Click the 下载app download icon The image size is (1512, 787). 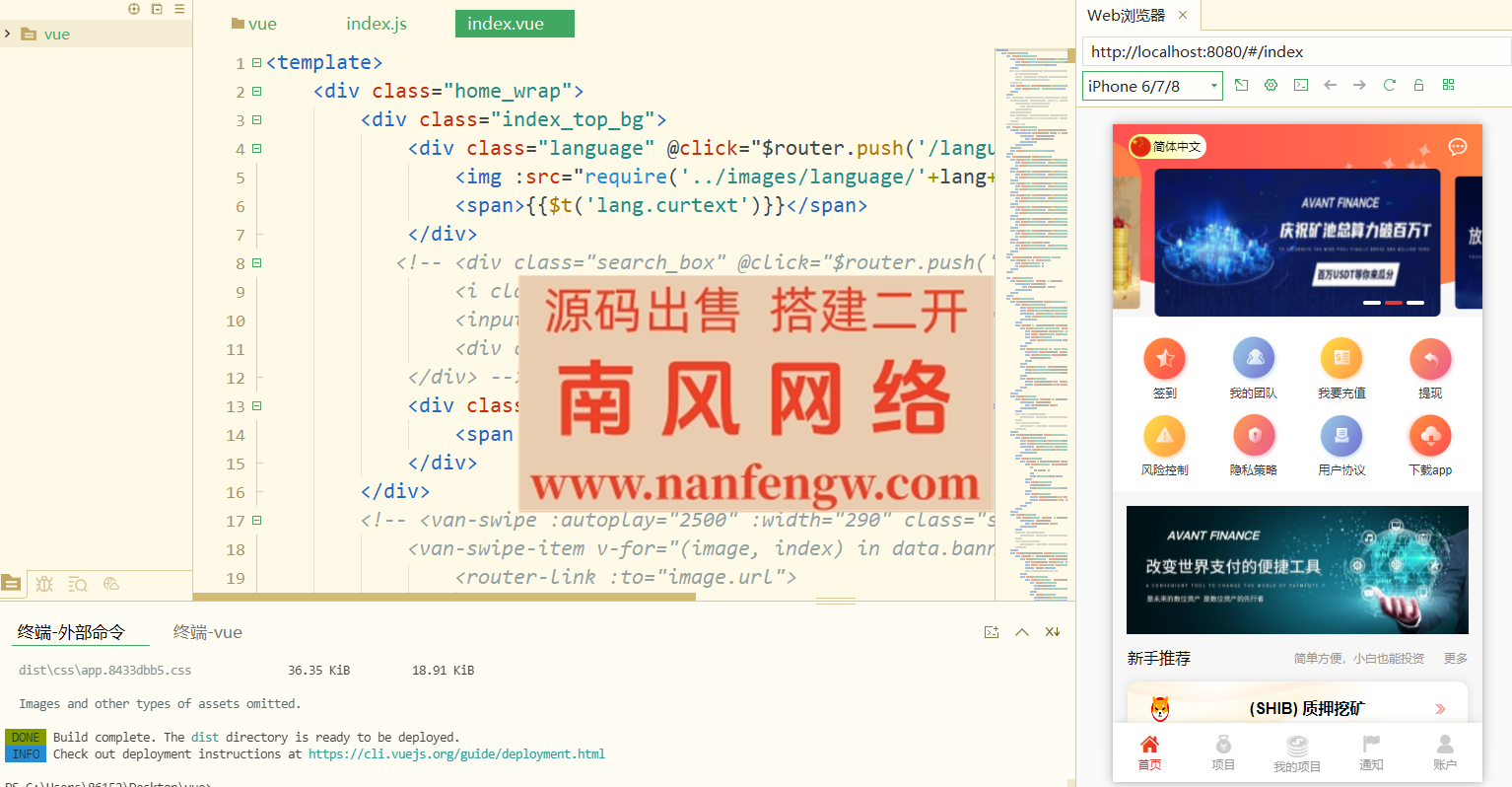click(x=1430, y=435)
